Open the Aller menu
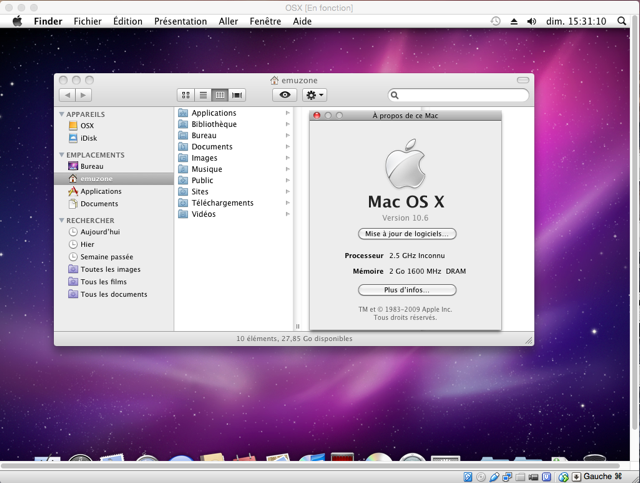The height and width of the screenshot is (483, 640). point(228,21)
